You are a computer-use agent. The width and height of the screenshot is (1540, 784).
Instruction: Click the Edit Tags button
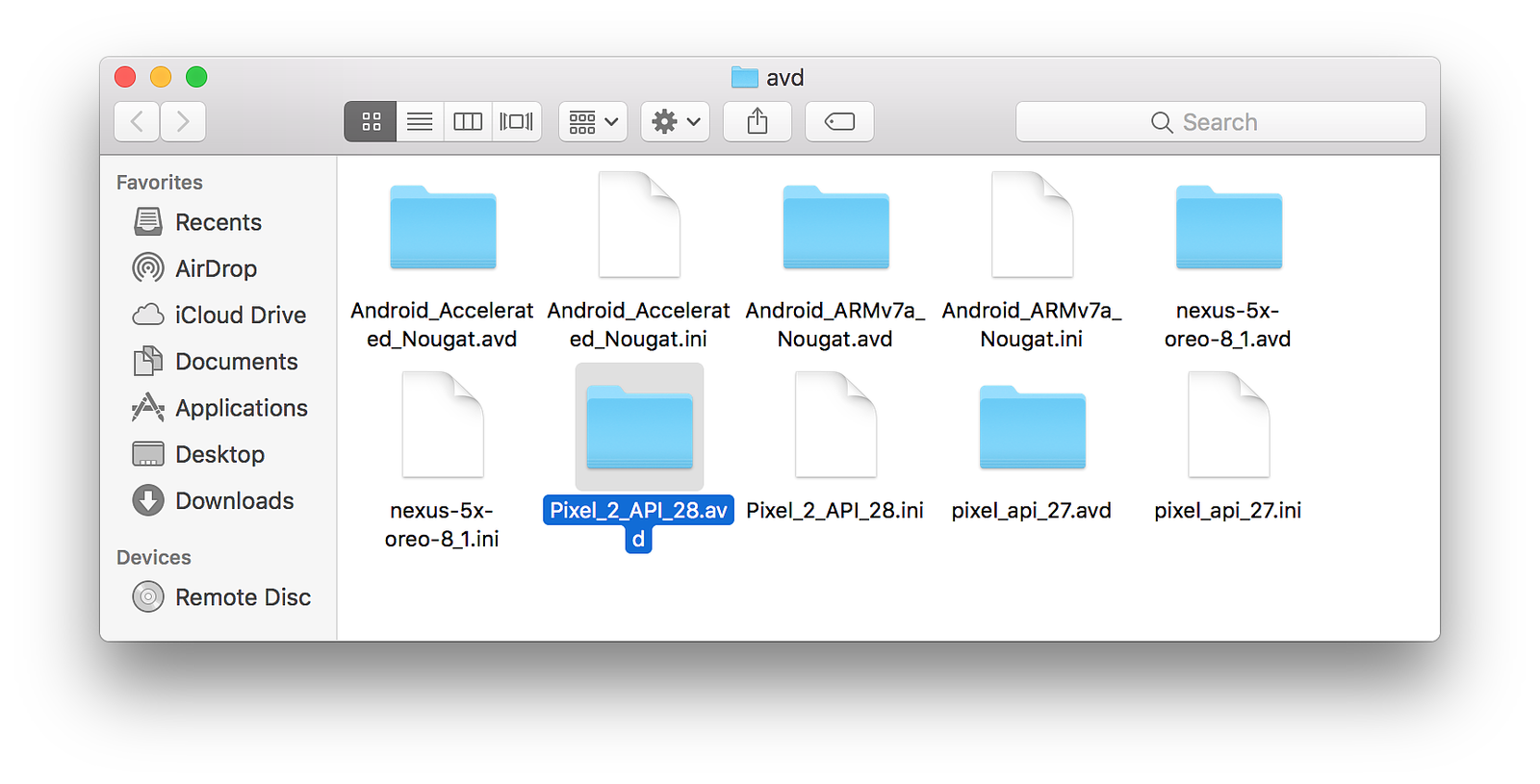coord(839,122)
